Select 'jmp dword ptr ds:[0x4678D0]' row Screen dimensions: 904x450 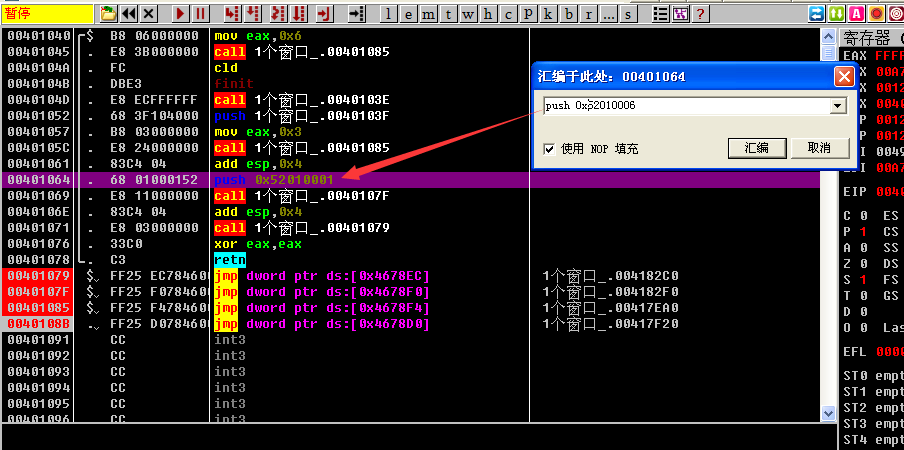click(410, 324)
